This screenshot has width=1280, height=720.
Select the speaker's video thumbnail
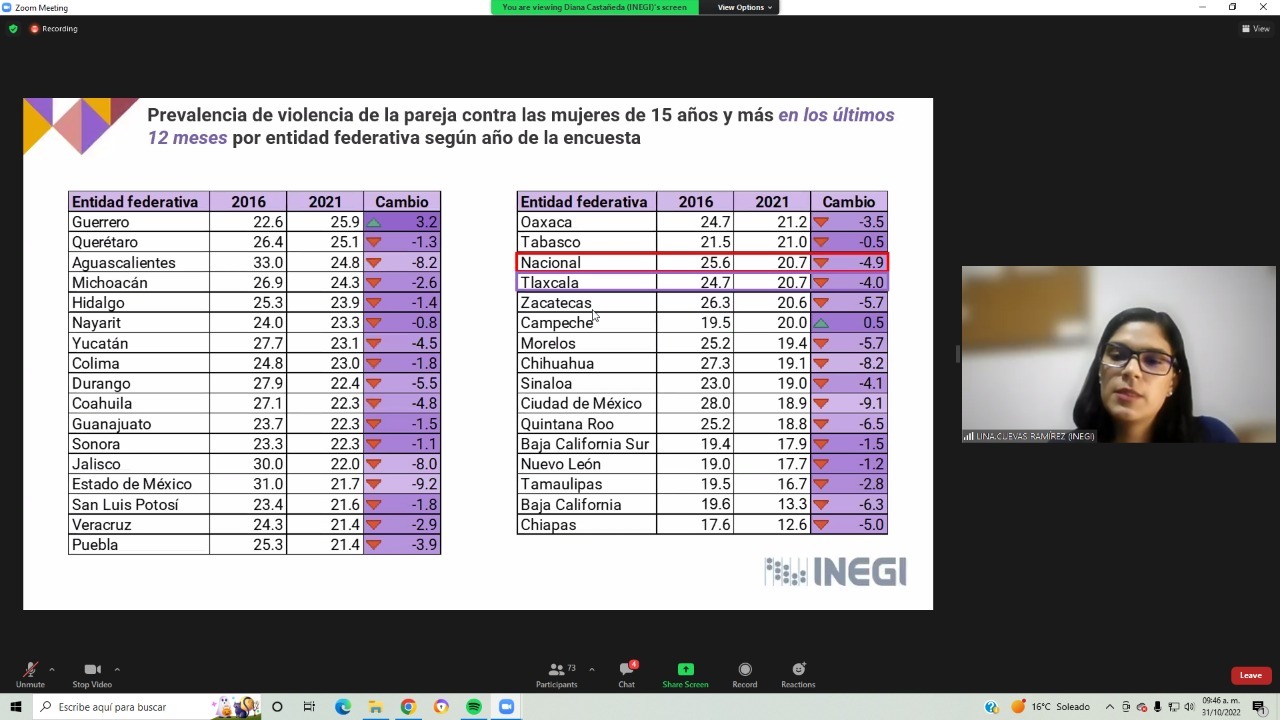1118,354
